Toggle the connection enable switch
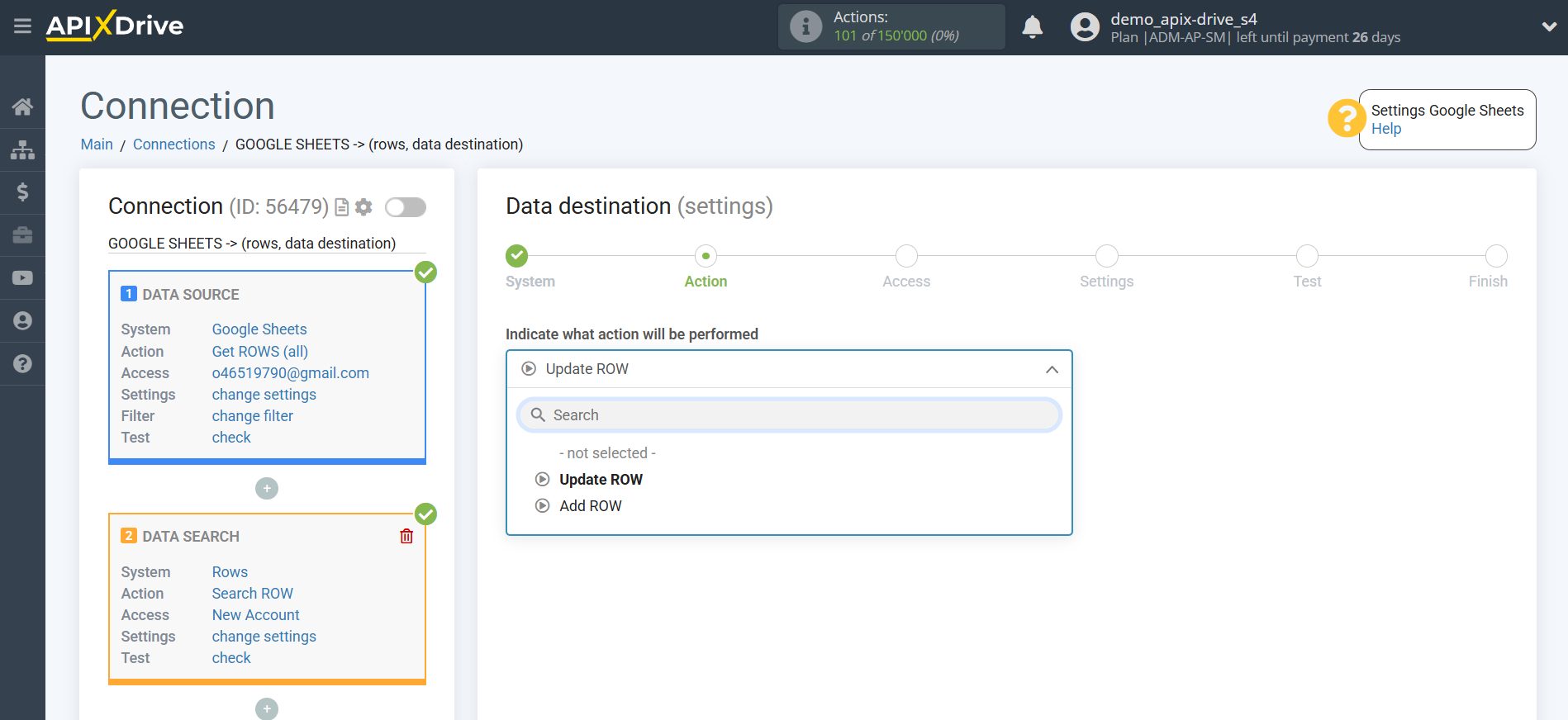The width and height of the screenshot is (1568, 720). coord(406,207)
